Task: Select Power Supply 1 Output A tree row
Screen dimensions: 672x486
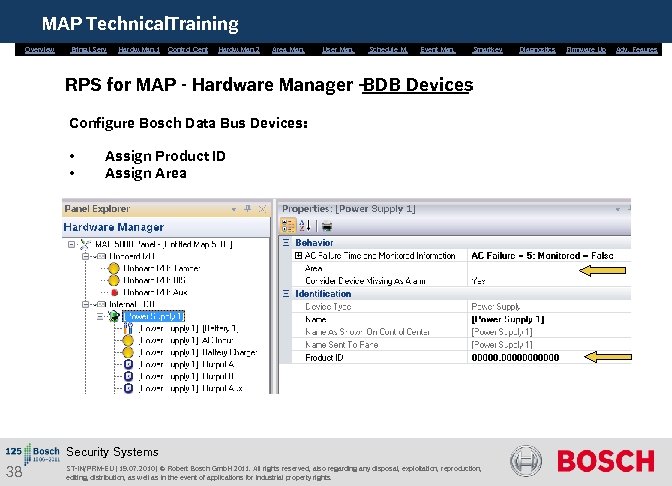Action: pos(186,364)
